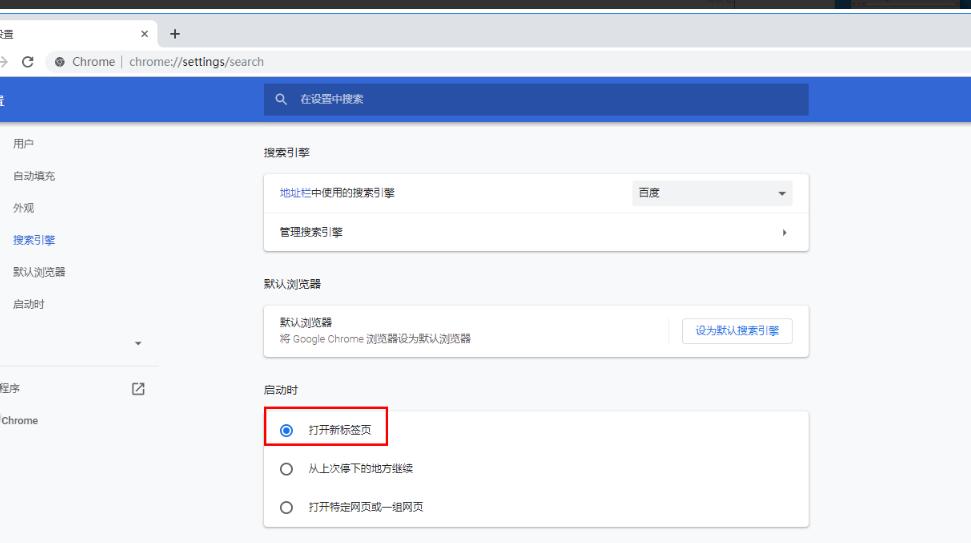Image resolution: width=971 pixels, height=543 pixels.
Task: Open 管理搜索引擎 with the right arrow
Action: (x=784, y=233)
